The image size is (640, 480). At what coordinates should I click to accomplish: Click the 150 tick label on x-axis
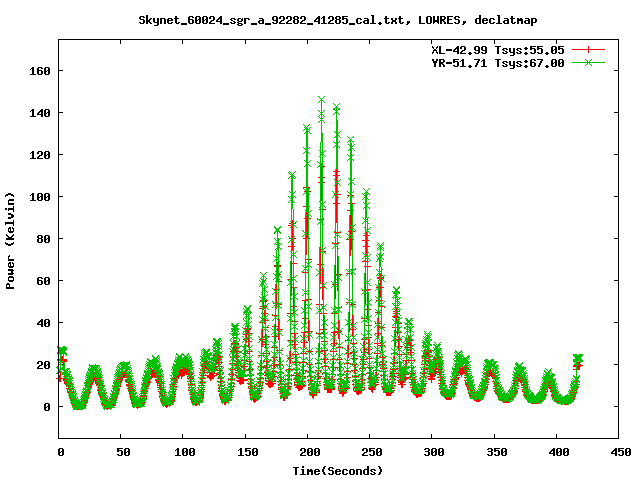pos(248,452)
